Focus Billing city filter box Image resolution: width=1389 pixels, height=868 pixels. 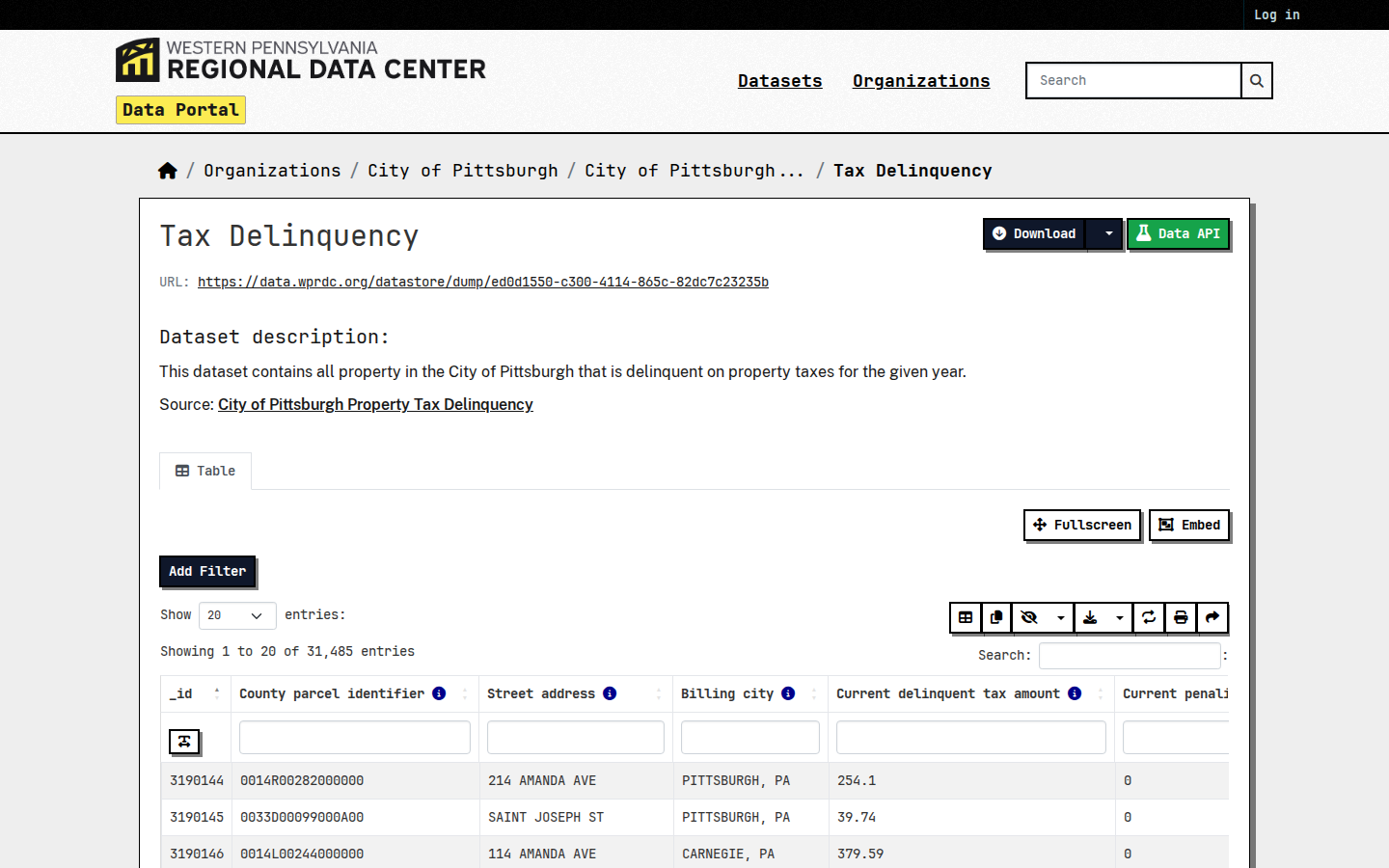750,738
